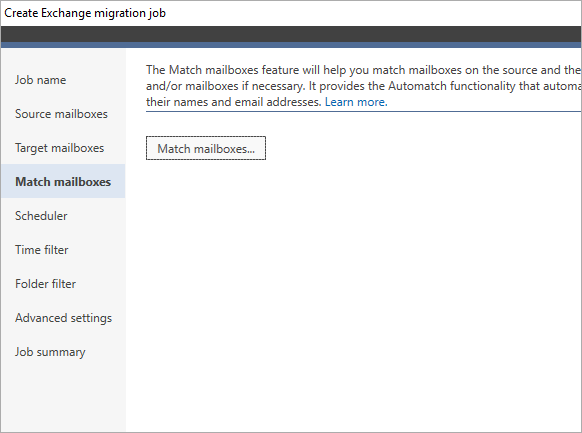Image resolution: width=582 pixels, height=433 pixels.
Task: Open the Folder filter step
Action: (x=45, y=284)
